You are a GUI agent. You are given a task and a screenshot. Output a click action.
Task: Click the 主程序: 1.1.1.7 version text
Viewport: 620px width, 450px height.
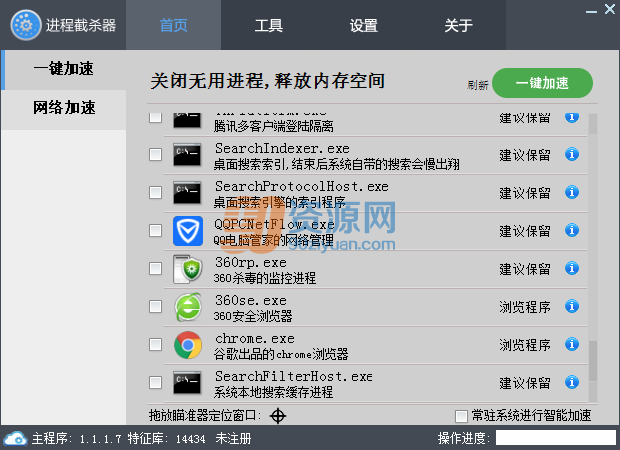coord(76,438)
